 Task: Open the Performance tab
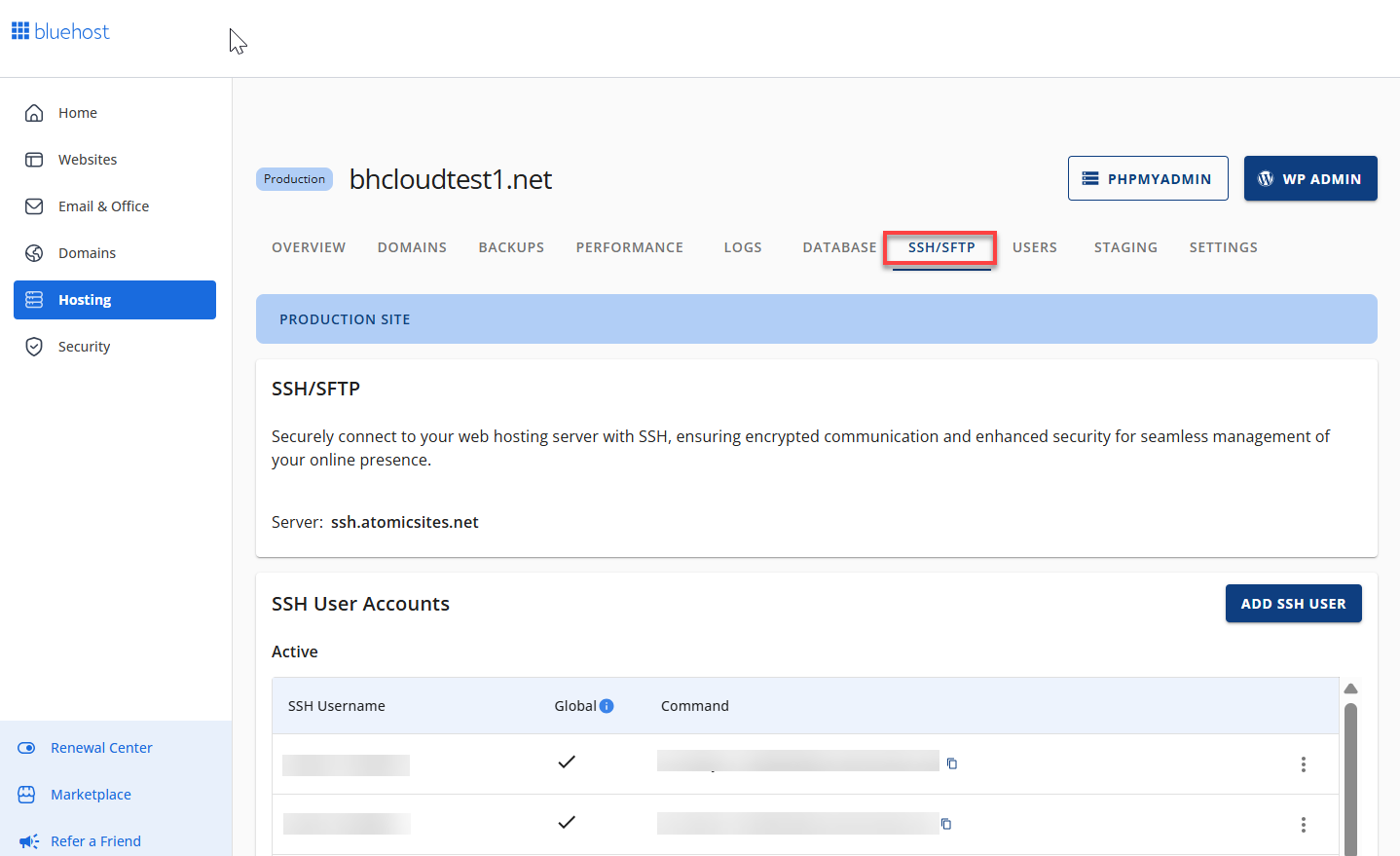pos(629,247)
